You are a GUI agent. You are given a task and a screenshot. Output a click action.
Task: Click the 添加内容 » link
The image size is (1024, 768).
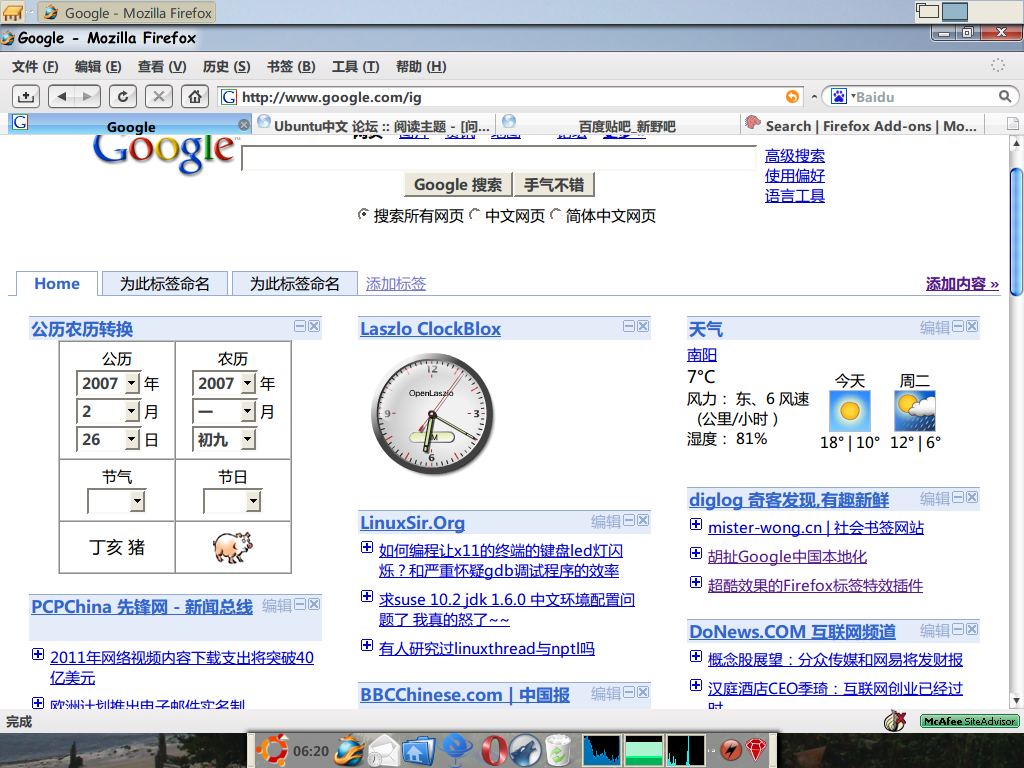(x=962, y=284)
